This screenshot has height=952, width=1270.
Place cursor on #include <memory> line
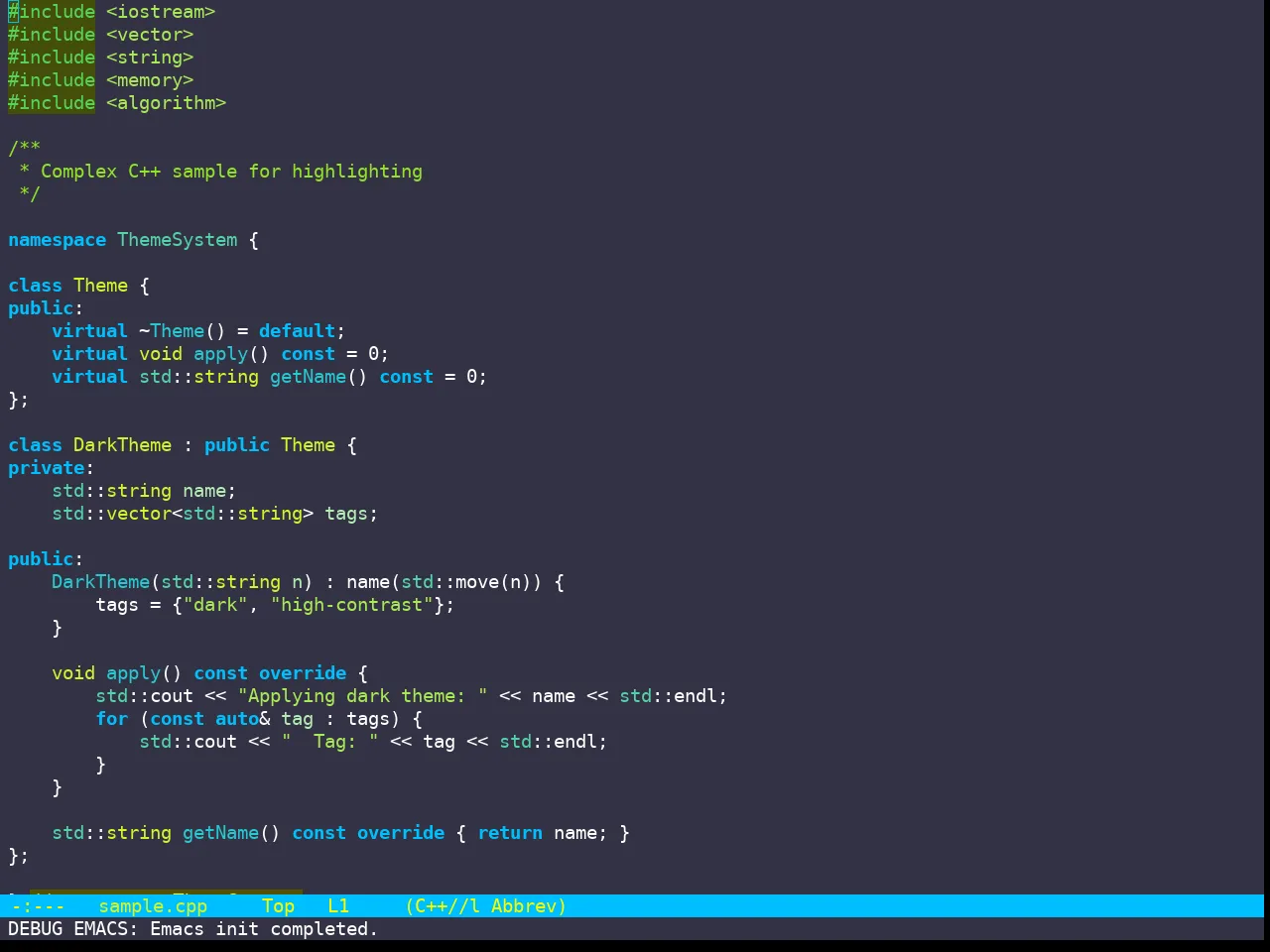coord(100,80)
